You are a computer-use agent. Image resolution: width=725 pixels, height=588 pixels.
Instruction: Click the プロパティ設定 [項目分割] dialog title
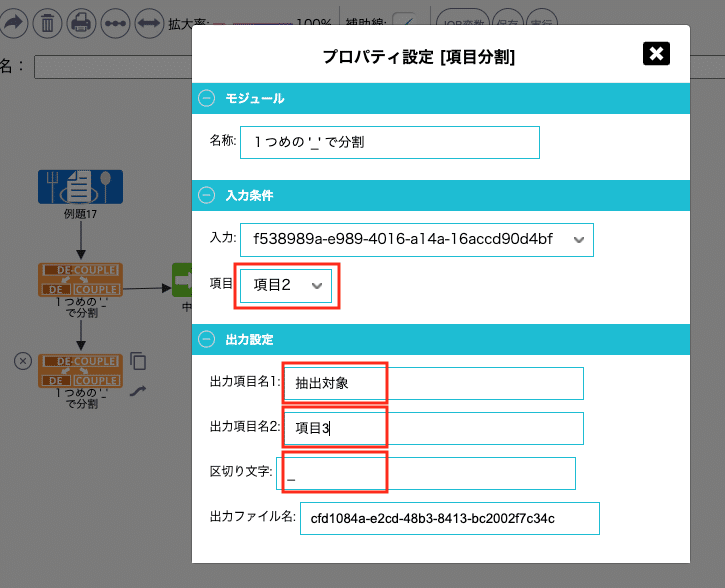coord(418,57)
